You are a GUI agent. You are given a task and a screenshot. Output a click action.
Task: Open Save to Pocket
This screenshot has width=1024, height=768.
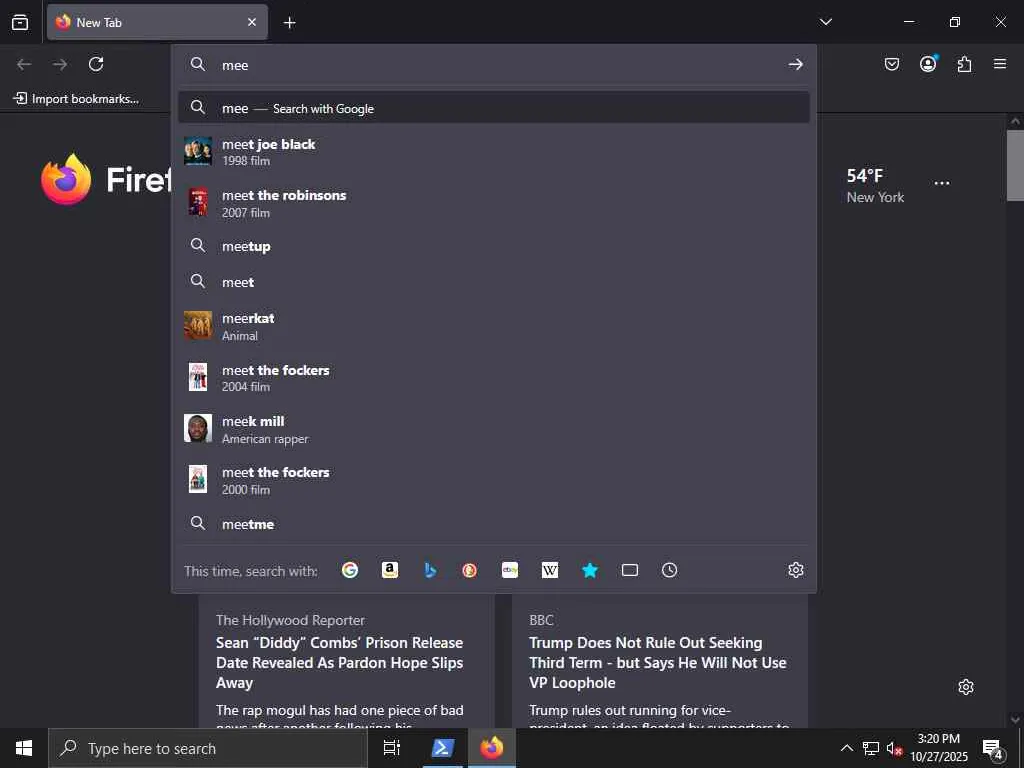(891, 64)
